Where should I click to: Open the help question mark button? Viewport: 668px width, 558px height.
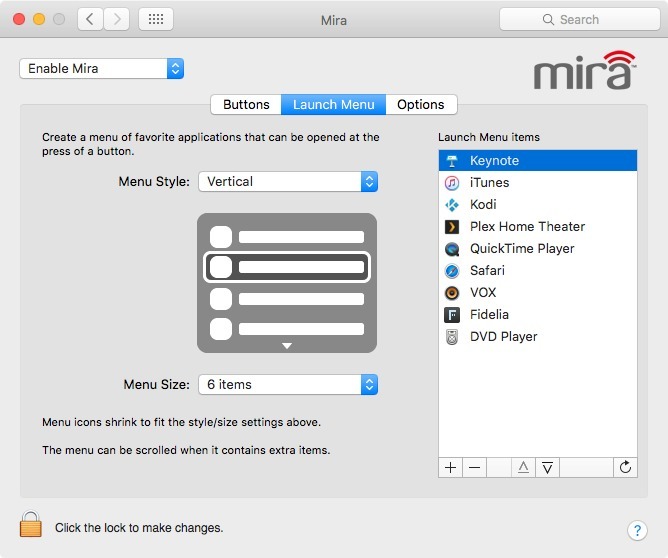click(637, 531)
